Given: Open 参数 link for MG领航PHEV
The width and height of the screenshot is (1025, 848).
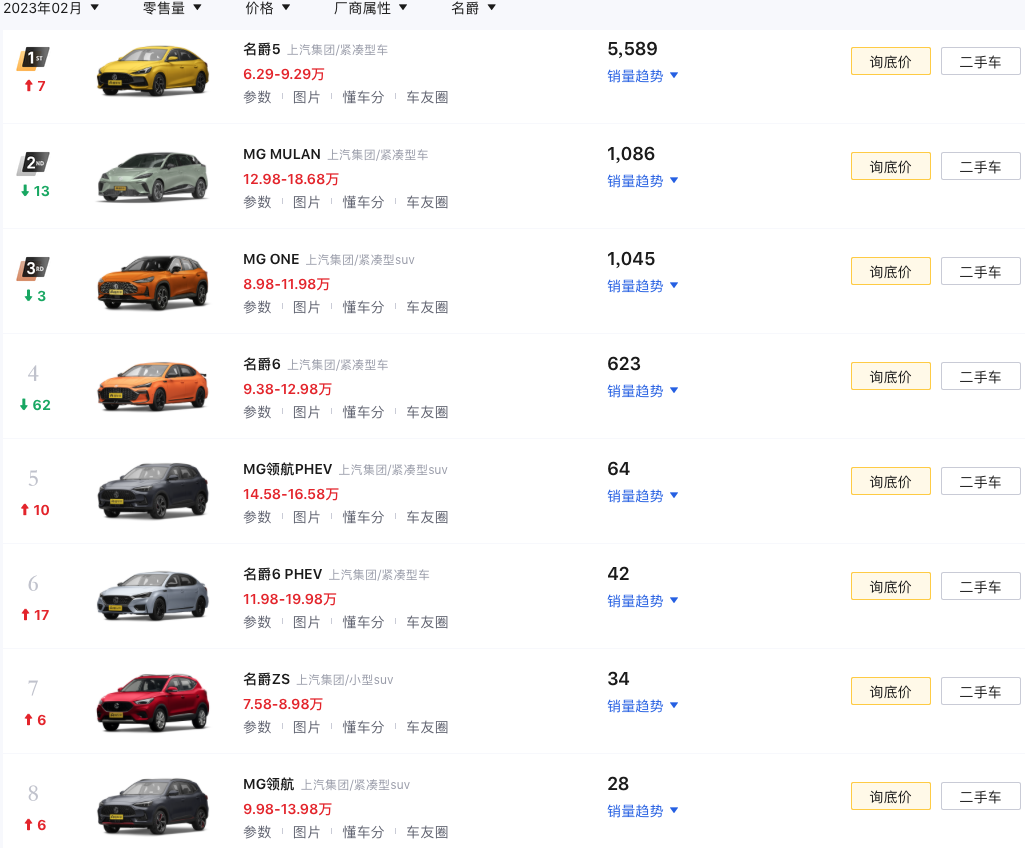Looking at the screenshot, I should 257,517.
